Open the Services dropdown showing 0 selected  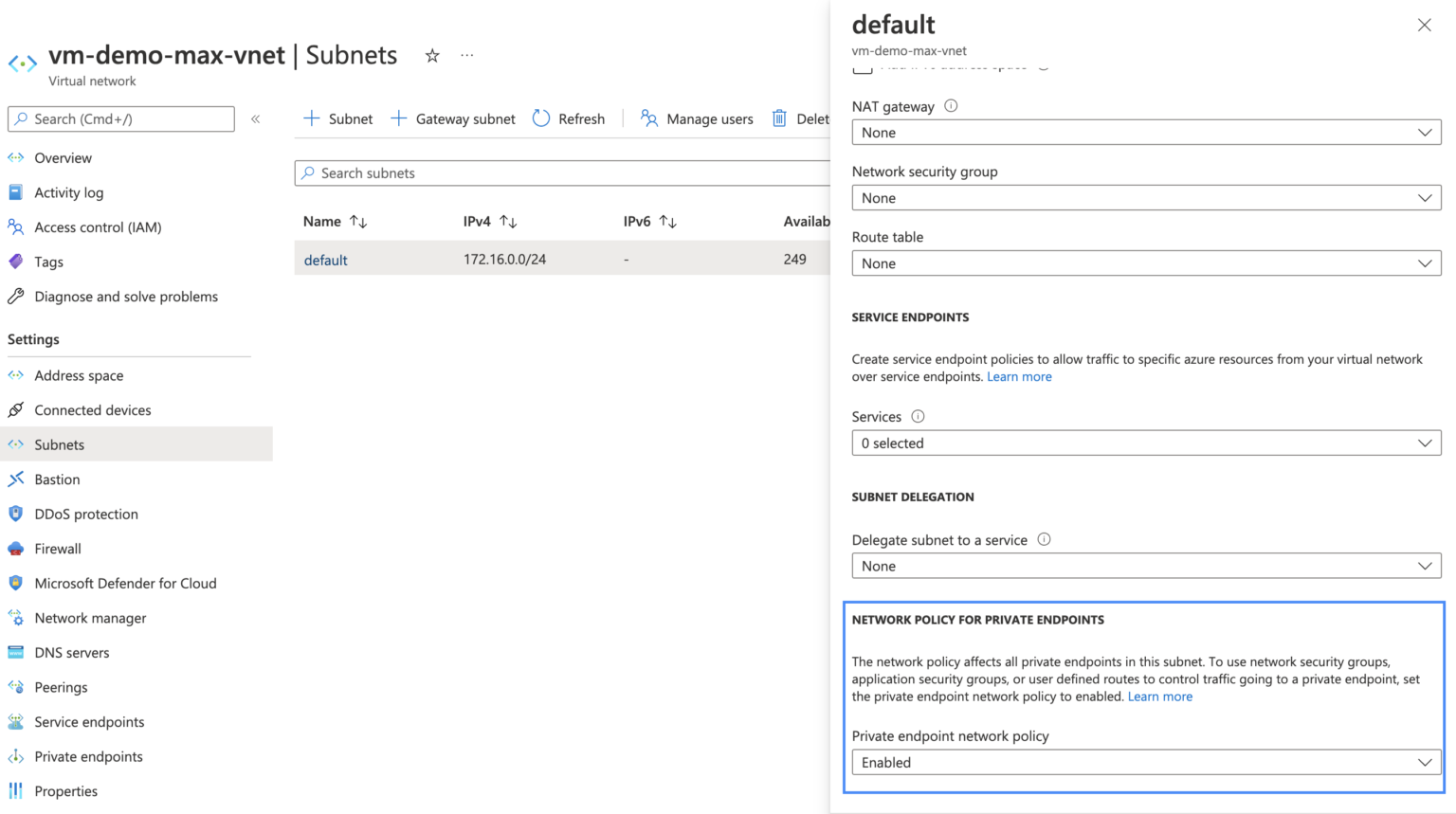[x=1146, y=443]
